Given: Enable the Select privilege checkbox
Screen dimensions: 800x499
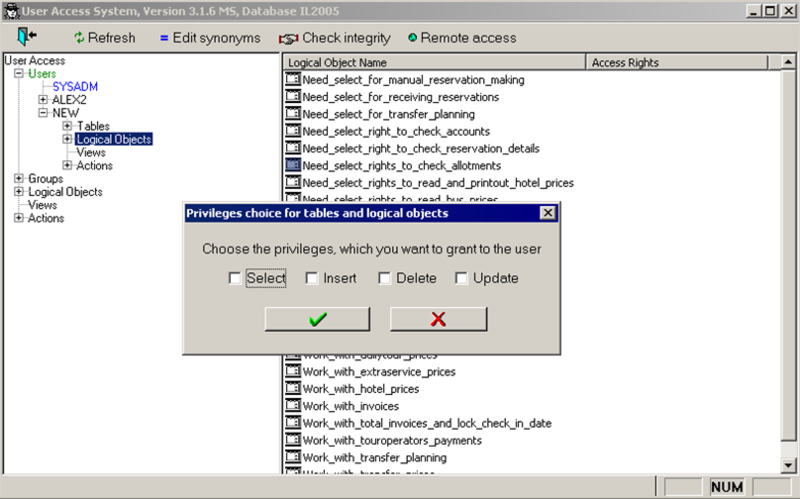Looking at the screenshot, I should (x=235, y=278).
